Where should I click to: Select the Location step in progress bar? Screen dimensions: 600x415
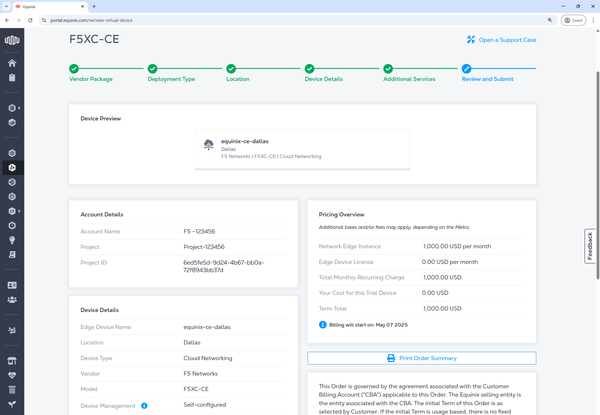[230, 69]
